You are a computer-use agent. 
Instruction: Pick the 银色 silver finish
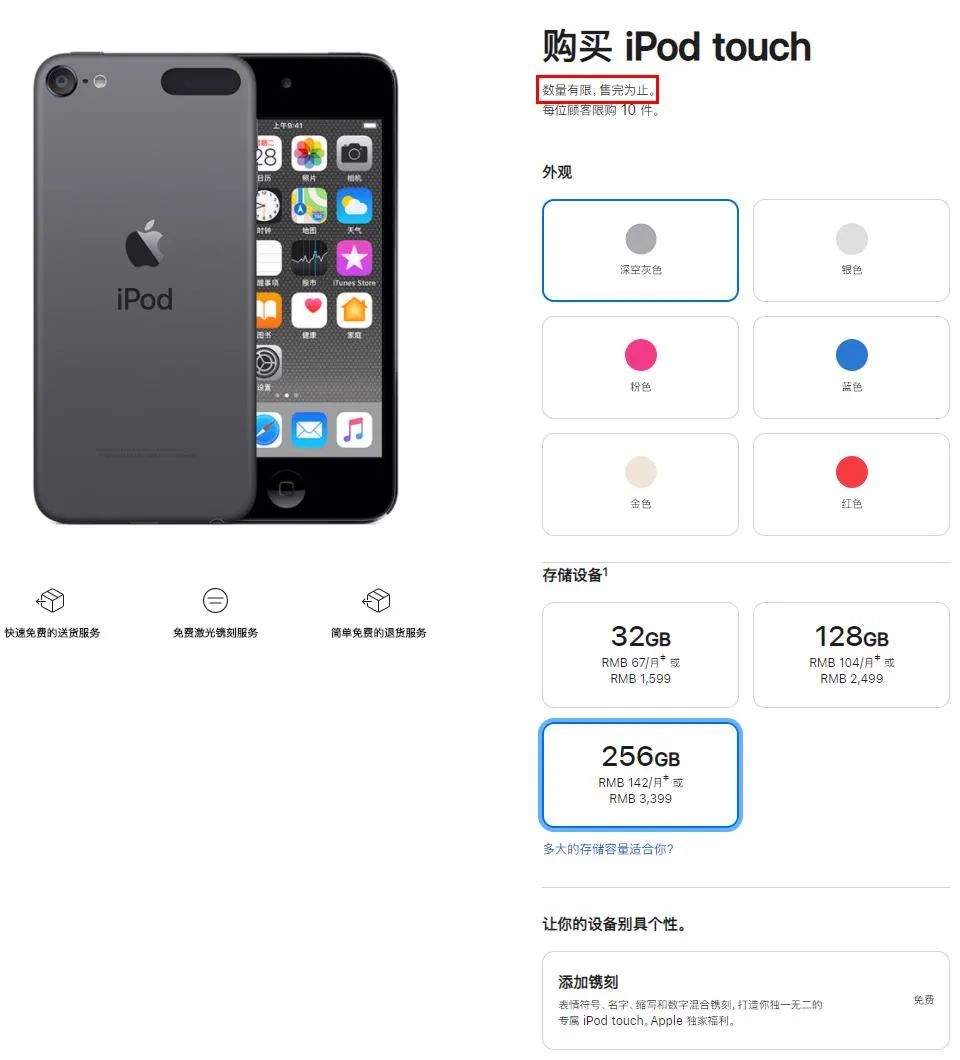(851, 250)
